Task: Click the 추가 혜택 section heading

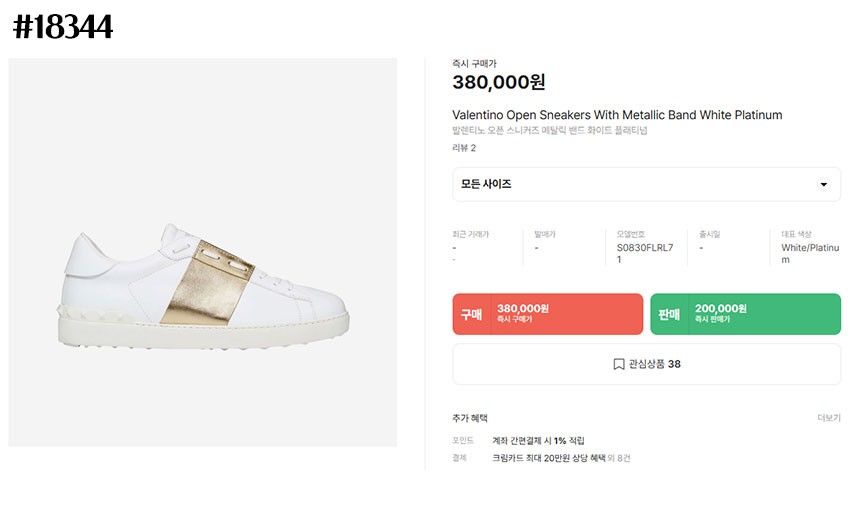Action: [x=470, y=418]
